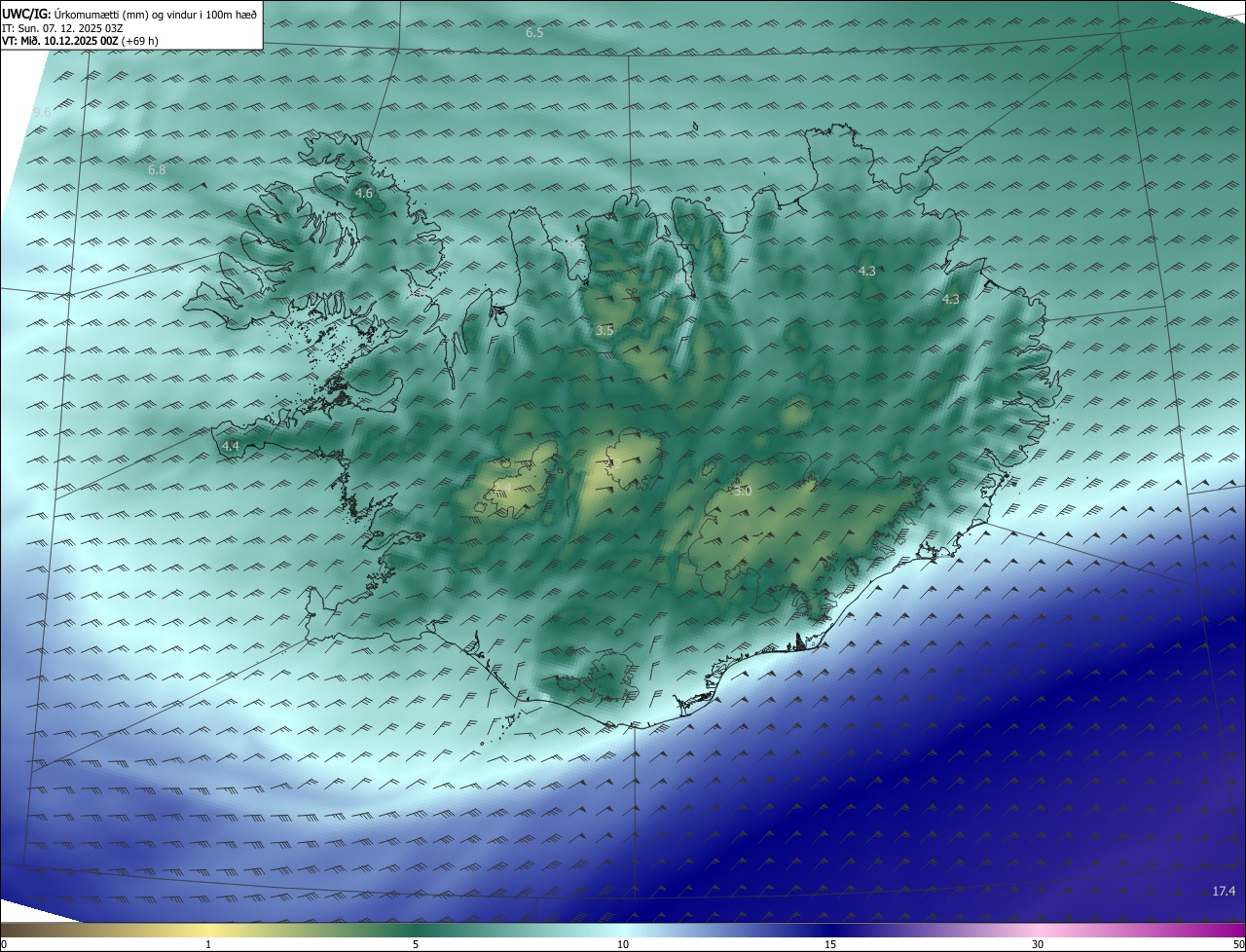Viewport: 1246px width, 952px height.
Task: Click the 17.4 value label
Action: [x=1224, y=892]
